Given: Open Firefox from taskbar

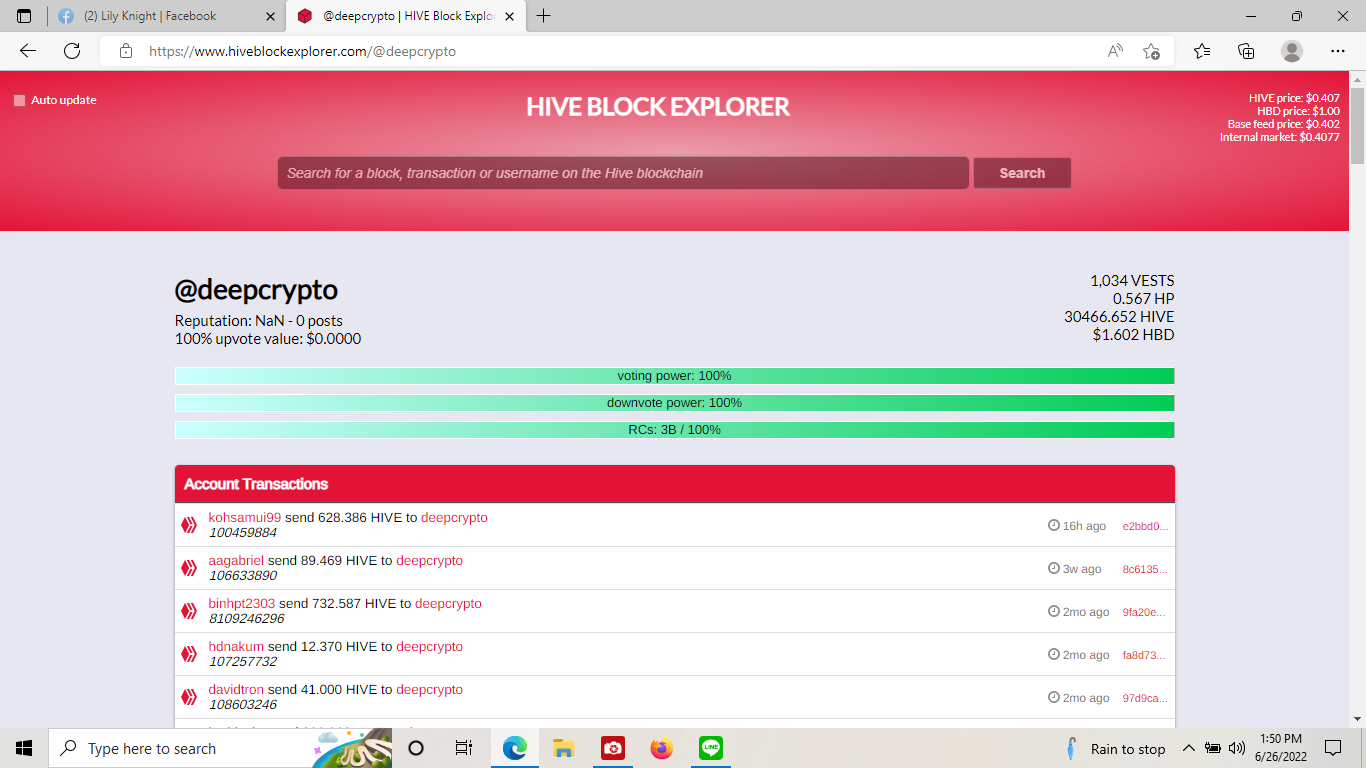Looking at the screenshot, I should (661, 748).
